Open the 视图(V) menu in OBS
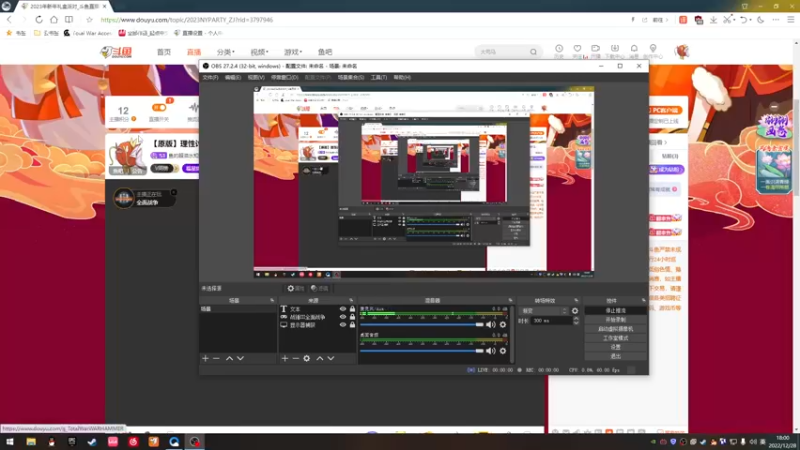The image size is (800, 450). click(x=256, y=78)
